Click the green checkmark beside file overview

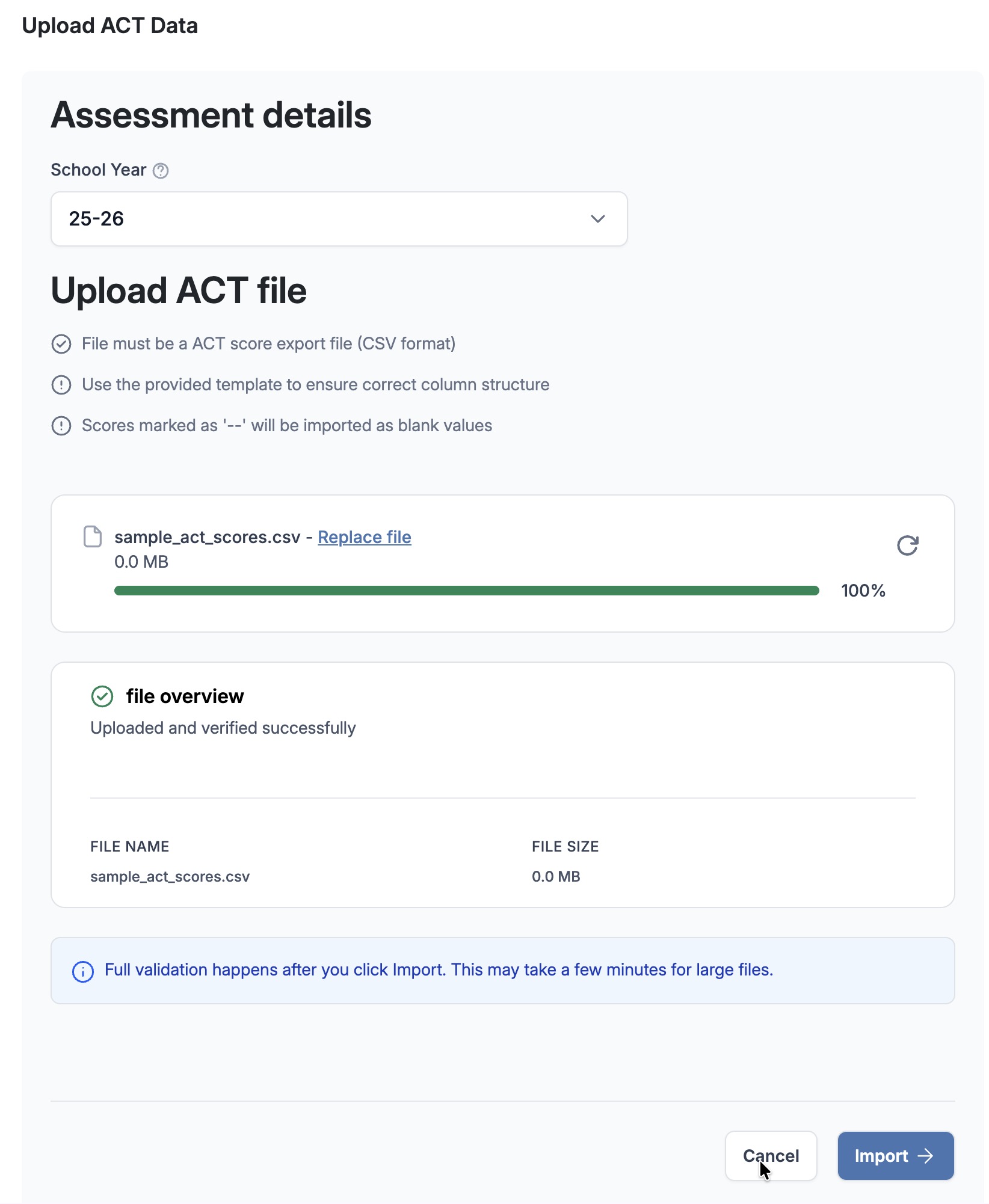click(102, 696)
